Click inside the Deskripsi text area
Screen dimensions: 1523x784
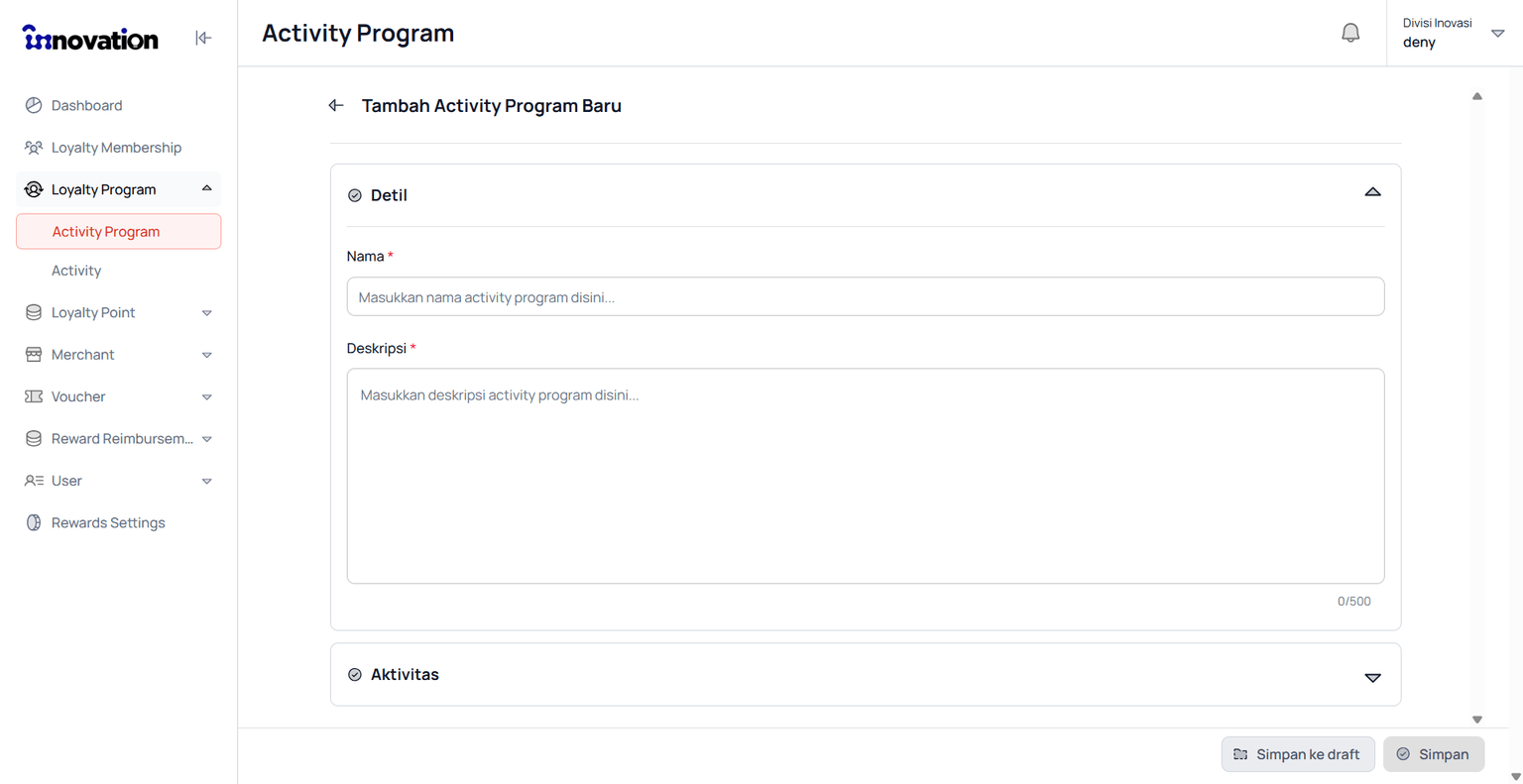pos(866,476)
